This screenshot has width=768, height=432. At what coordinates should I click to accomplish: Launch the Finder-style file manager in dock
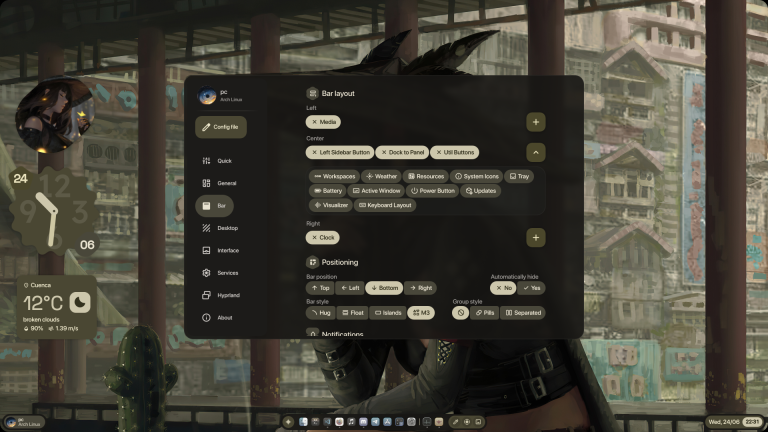point(303,422)
